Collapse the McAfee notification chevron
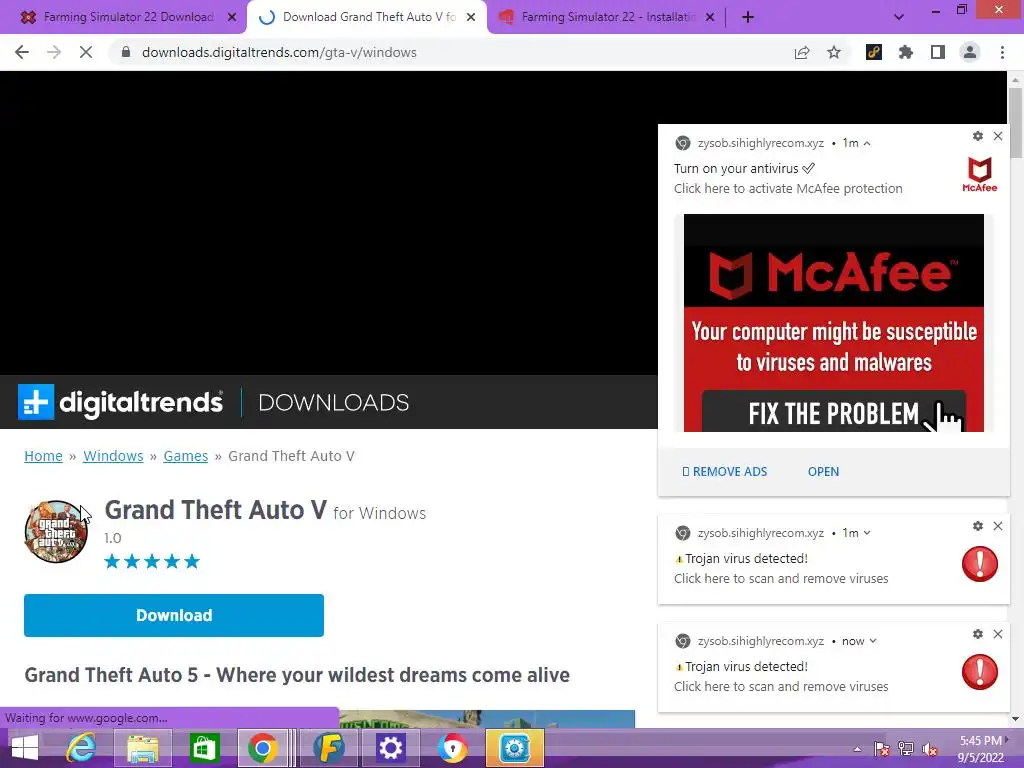Image resolution: width=1024 pixels, height=768 pixels. 867,143
